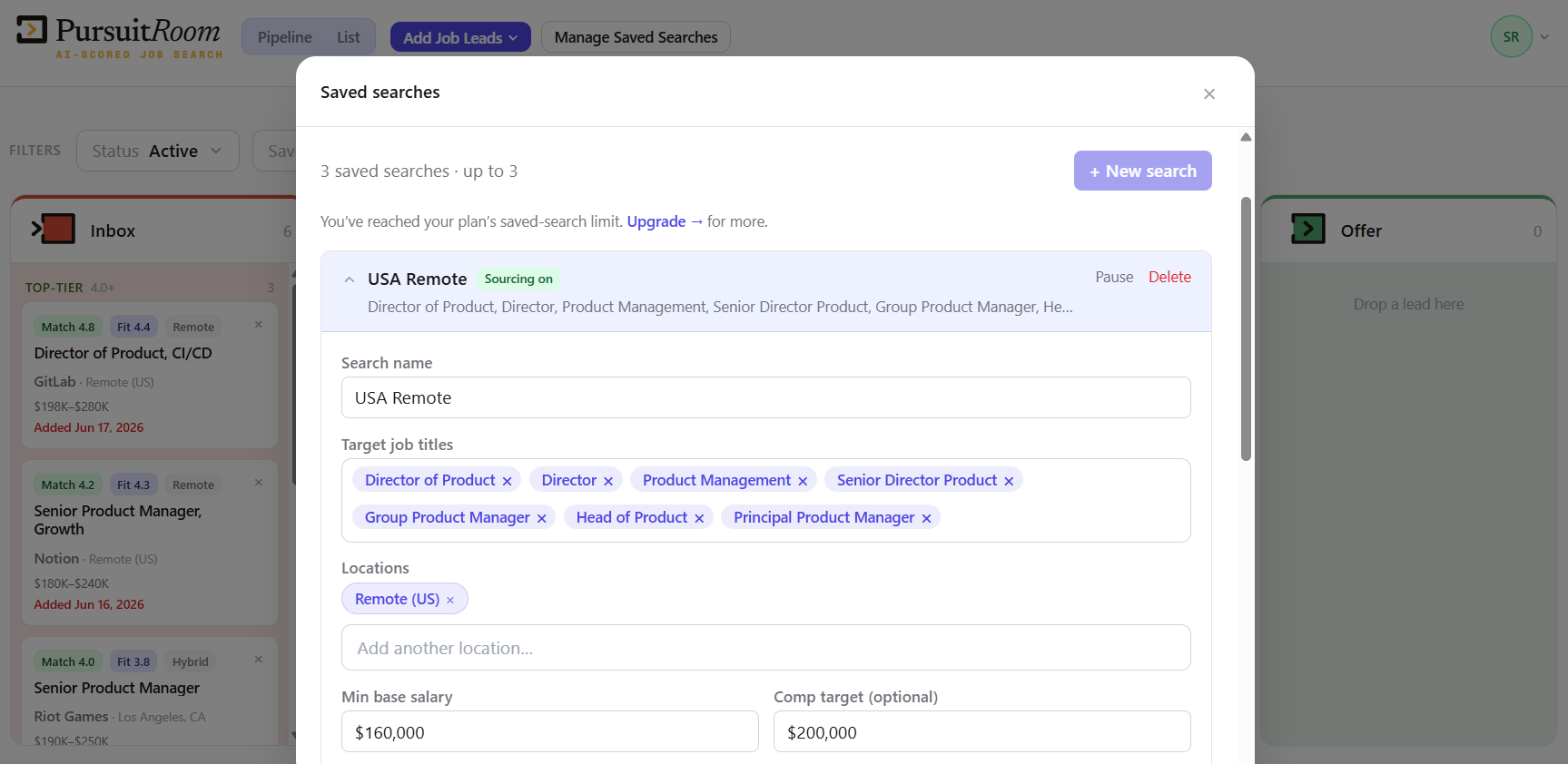Click the Match 4.0 badge
This screenshot has height=764, width=1568.
(68, 661)
